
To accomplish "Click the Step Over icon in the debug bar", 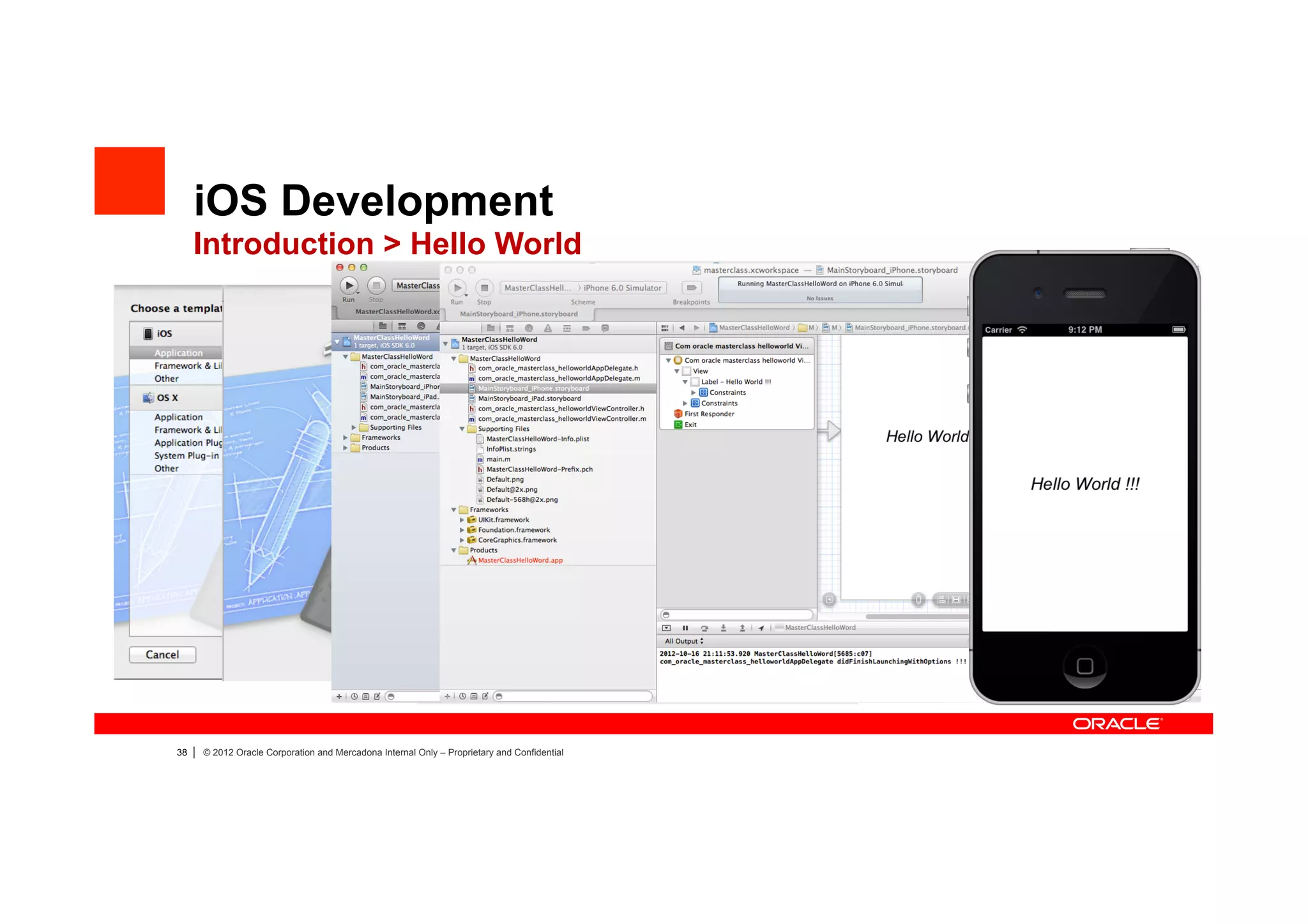I will point(704,628).
